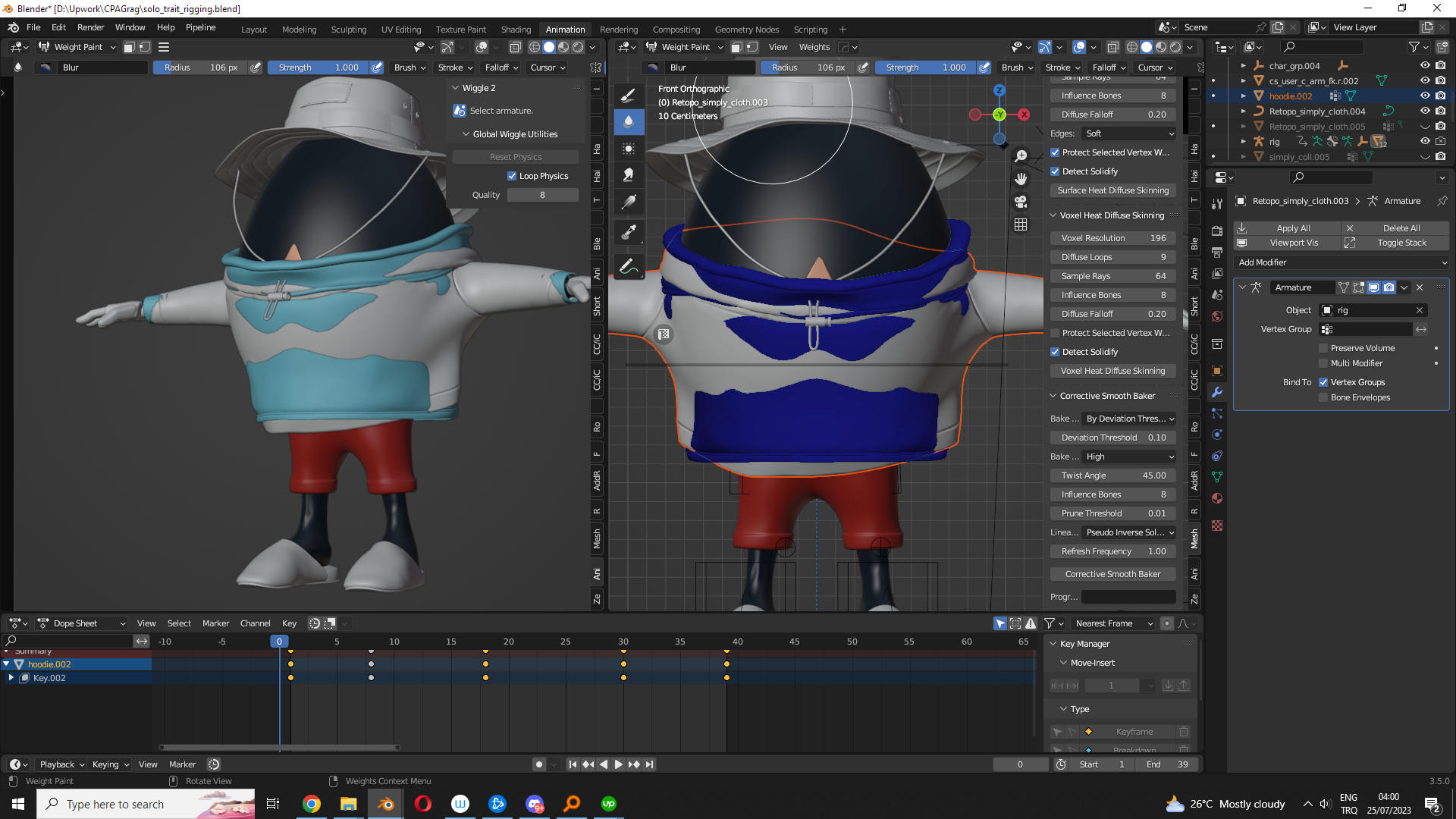Hide hoodie.002 in the outliner
This screenshot has height=819, width=1456.
click(1425, 96)
